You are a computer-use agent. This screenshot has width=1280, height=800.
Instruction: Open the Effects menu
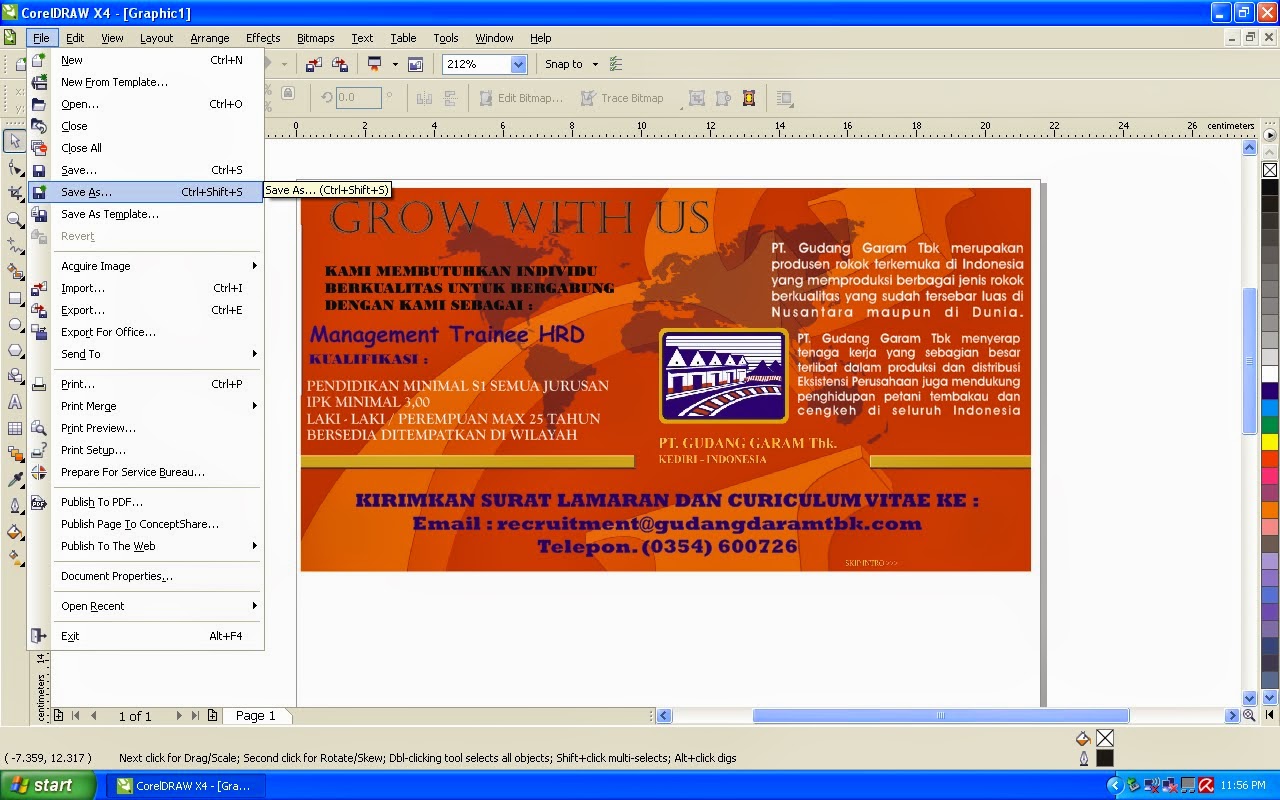coord(263,38)
